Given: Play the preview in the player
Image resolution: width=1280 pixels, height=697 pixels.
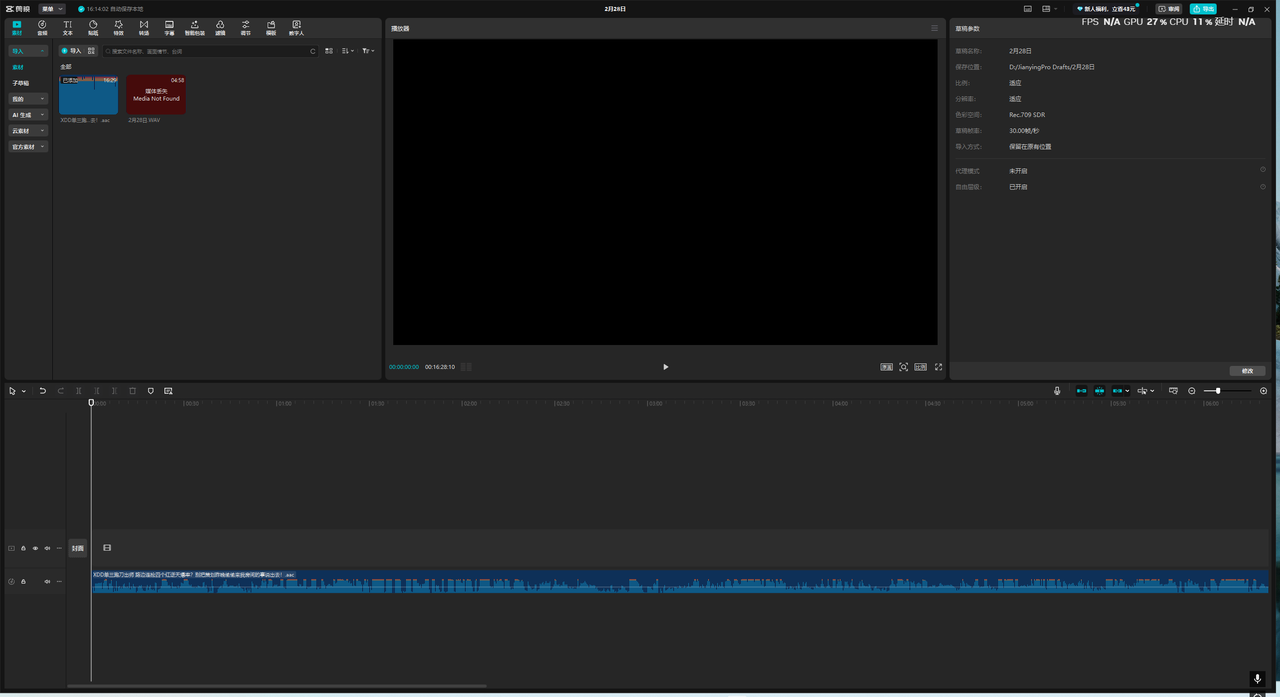Looking at the screenshot, I should click(x=666, y=367).
